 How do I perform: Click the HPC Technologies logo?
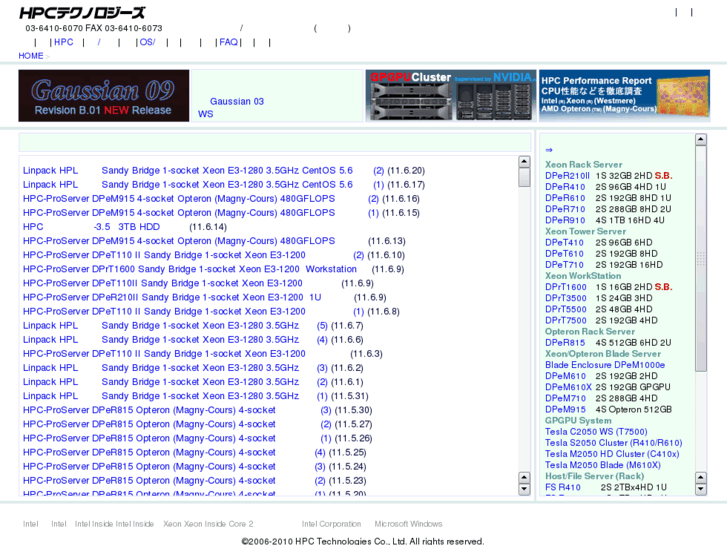(82, 13)
